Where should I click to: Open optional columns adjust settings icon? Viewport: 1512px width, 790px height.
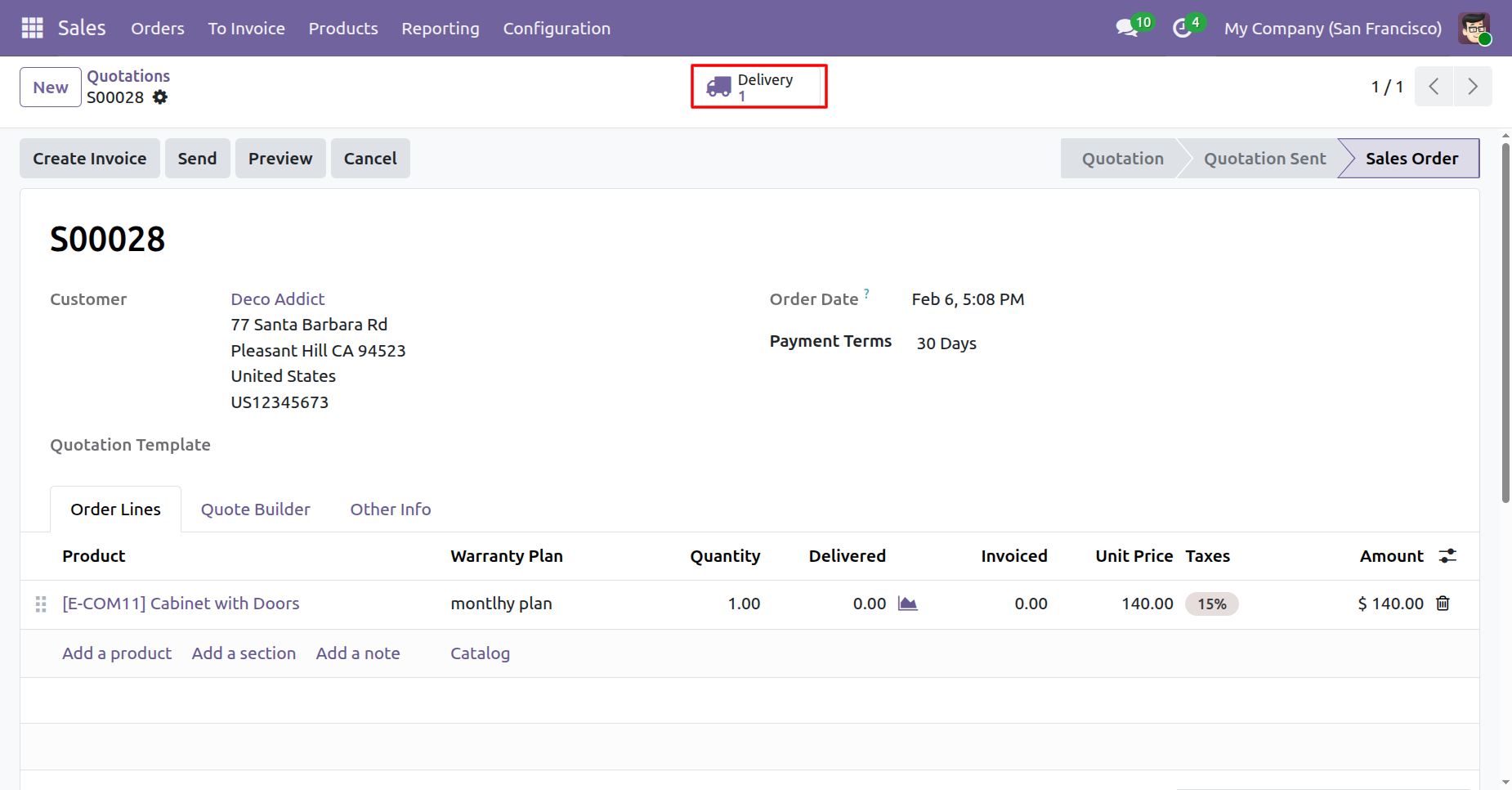tap(1447, 556)
